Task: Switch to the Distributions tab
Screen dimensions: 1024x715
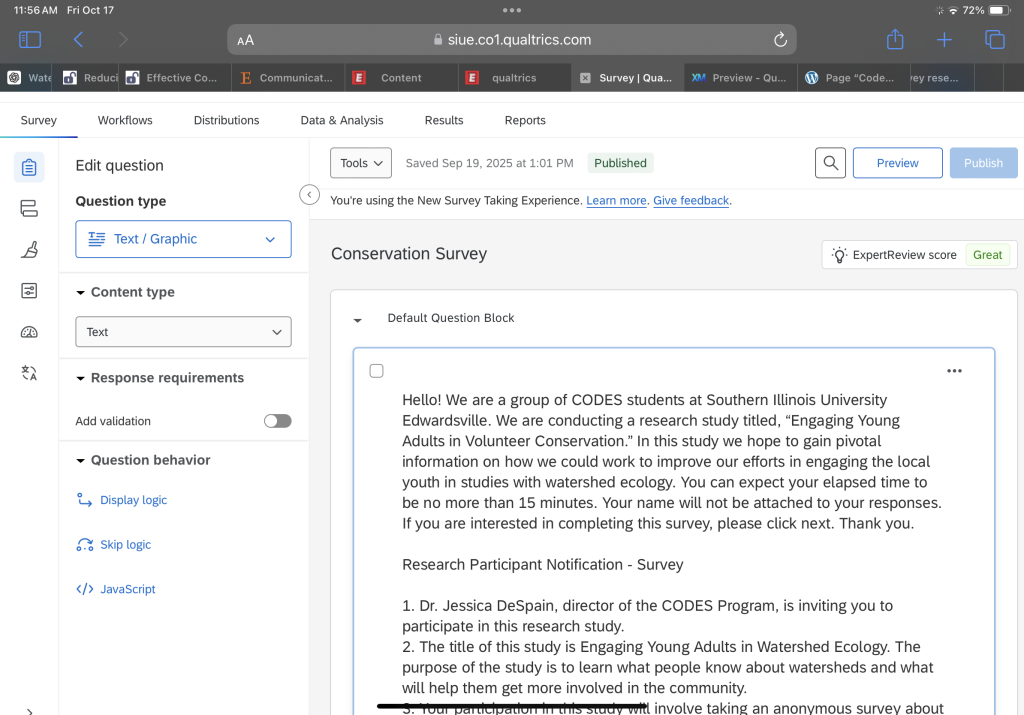Action: click(x=226, y=120)
